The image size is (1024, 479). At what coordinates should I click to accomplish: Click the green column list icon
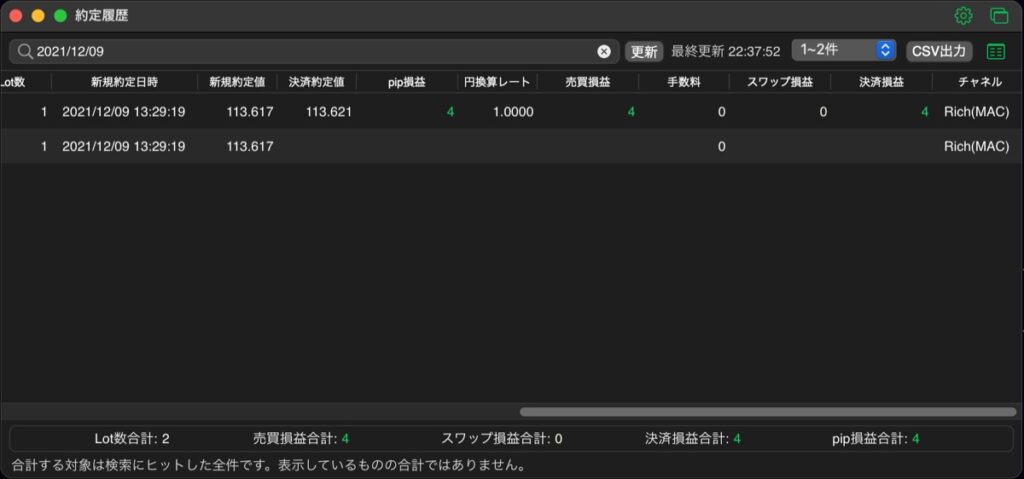click(996, 52)
